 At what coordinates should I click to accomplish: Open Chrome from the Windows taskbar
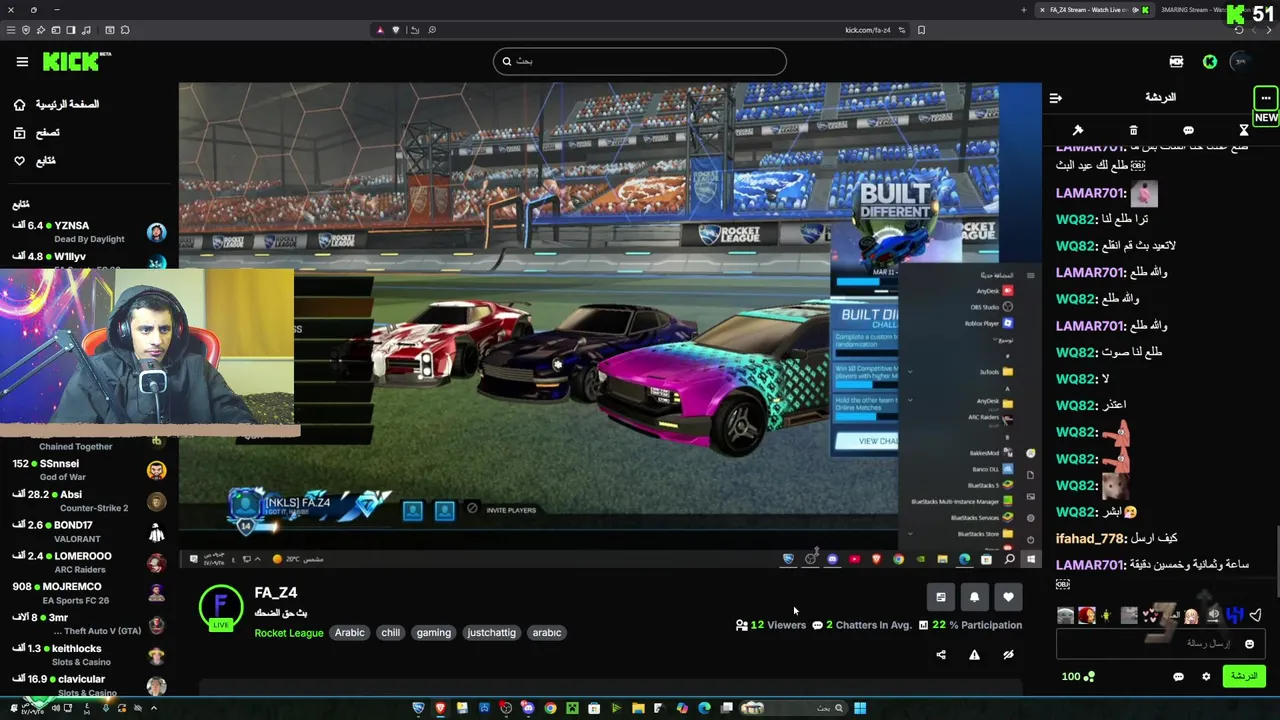(550, 708)
